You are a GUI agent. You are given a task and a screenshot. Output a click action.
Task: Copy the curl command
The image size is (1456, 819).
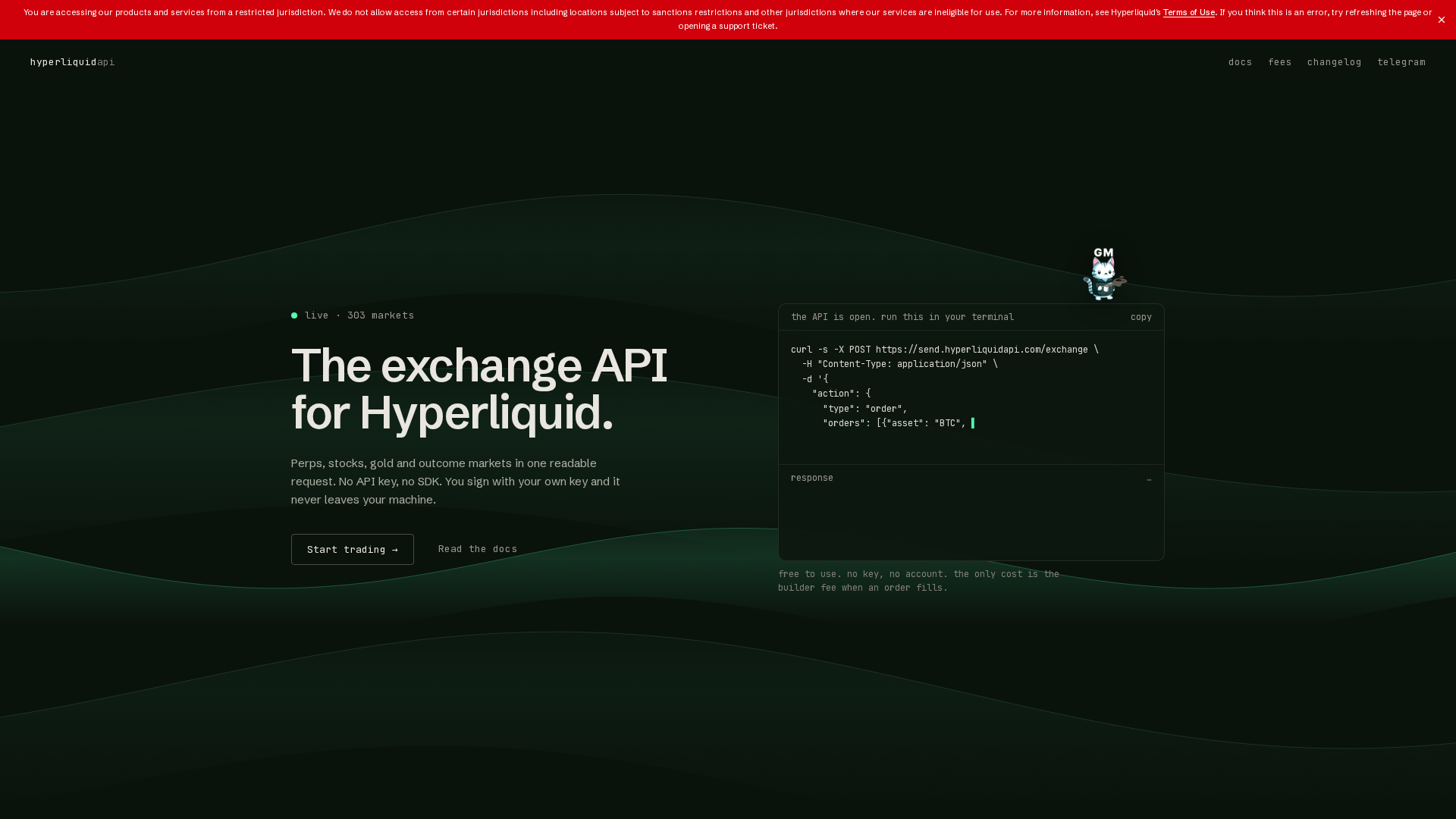[x=1141, y=317]
